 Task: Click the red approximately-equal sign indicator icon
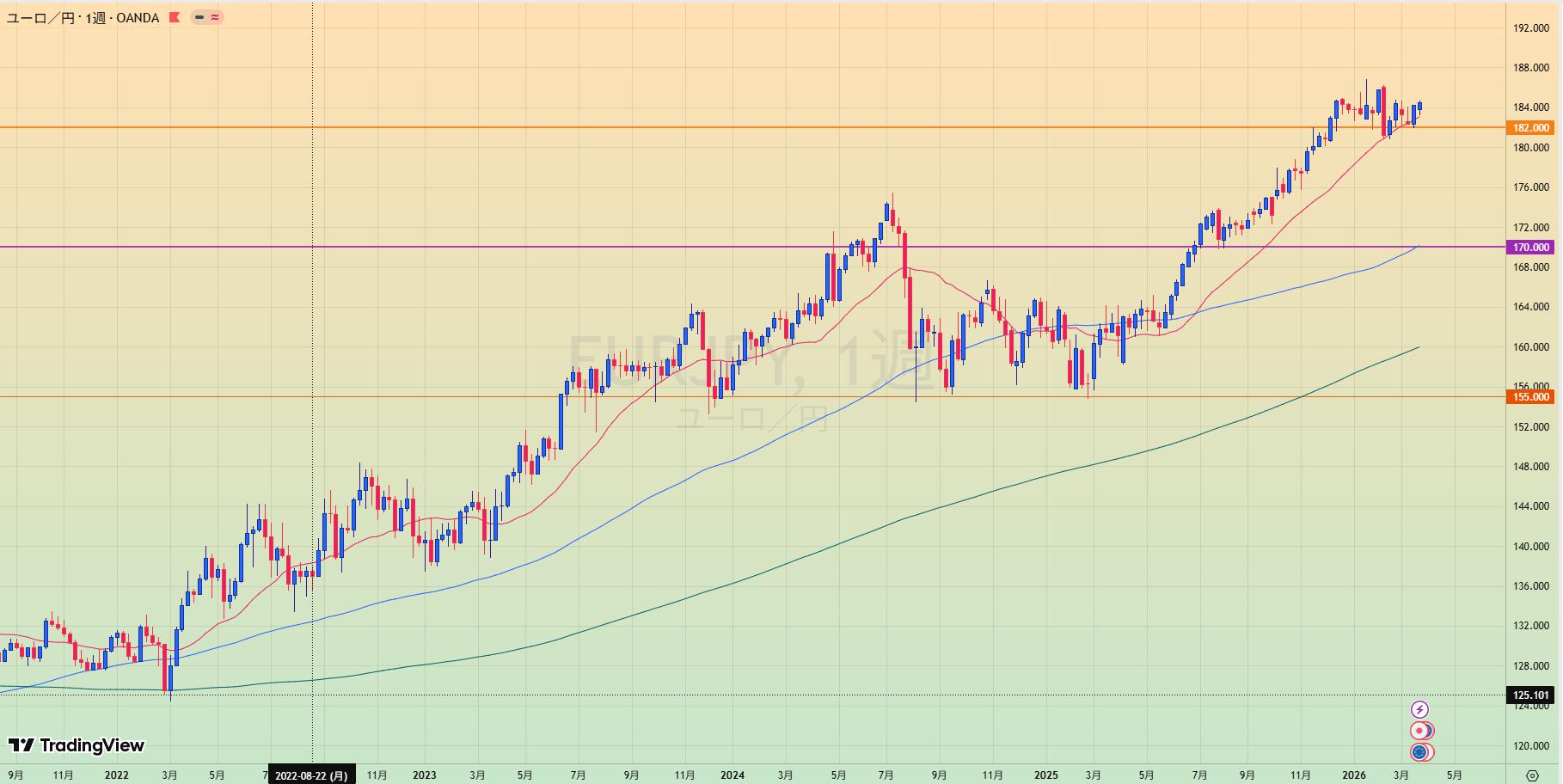click(214, 17)
